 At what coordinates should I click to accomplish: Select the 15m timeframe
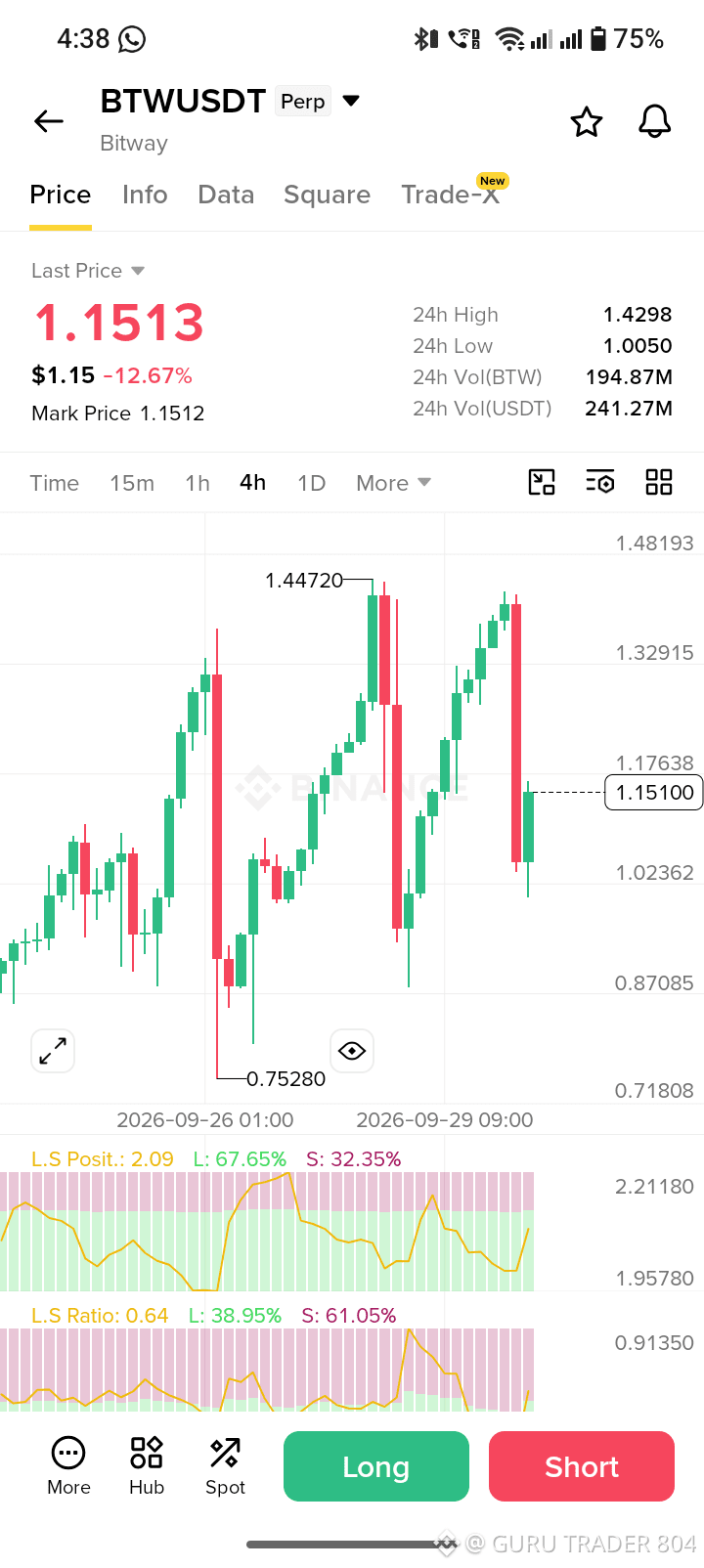(132, 483)
